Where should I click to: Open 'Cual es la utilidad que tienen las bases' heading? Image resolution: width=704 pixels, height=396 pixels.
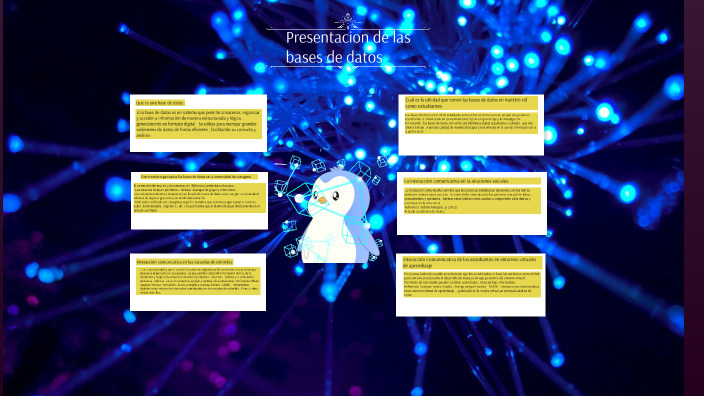471,103
